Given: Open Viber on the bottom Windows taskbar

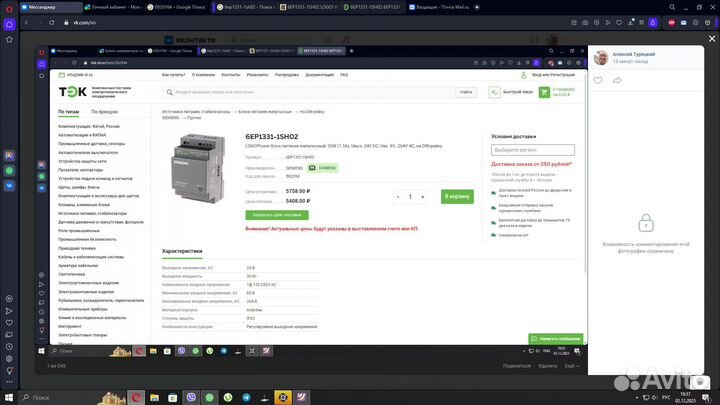Looking at the screenshot, I should click(191, 397).
